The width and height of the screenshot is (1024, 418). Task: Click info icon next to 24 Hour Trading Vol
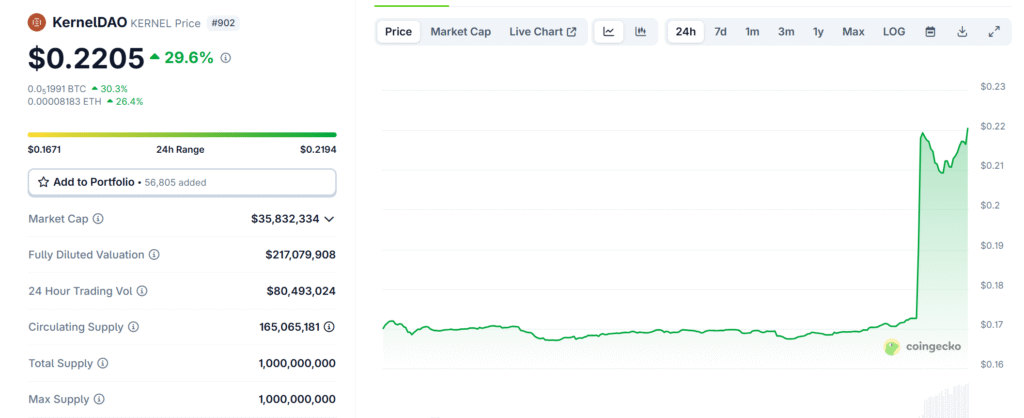point(142,291)
